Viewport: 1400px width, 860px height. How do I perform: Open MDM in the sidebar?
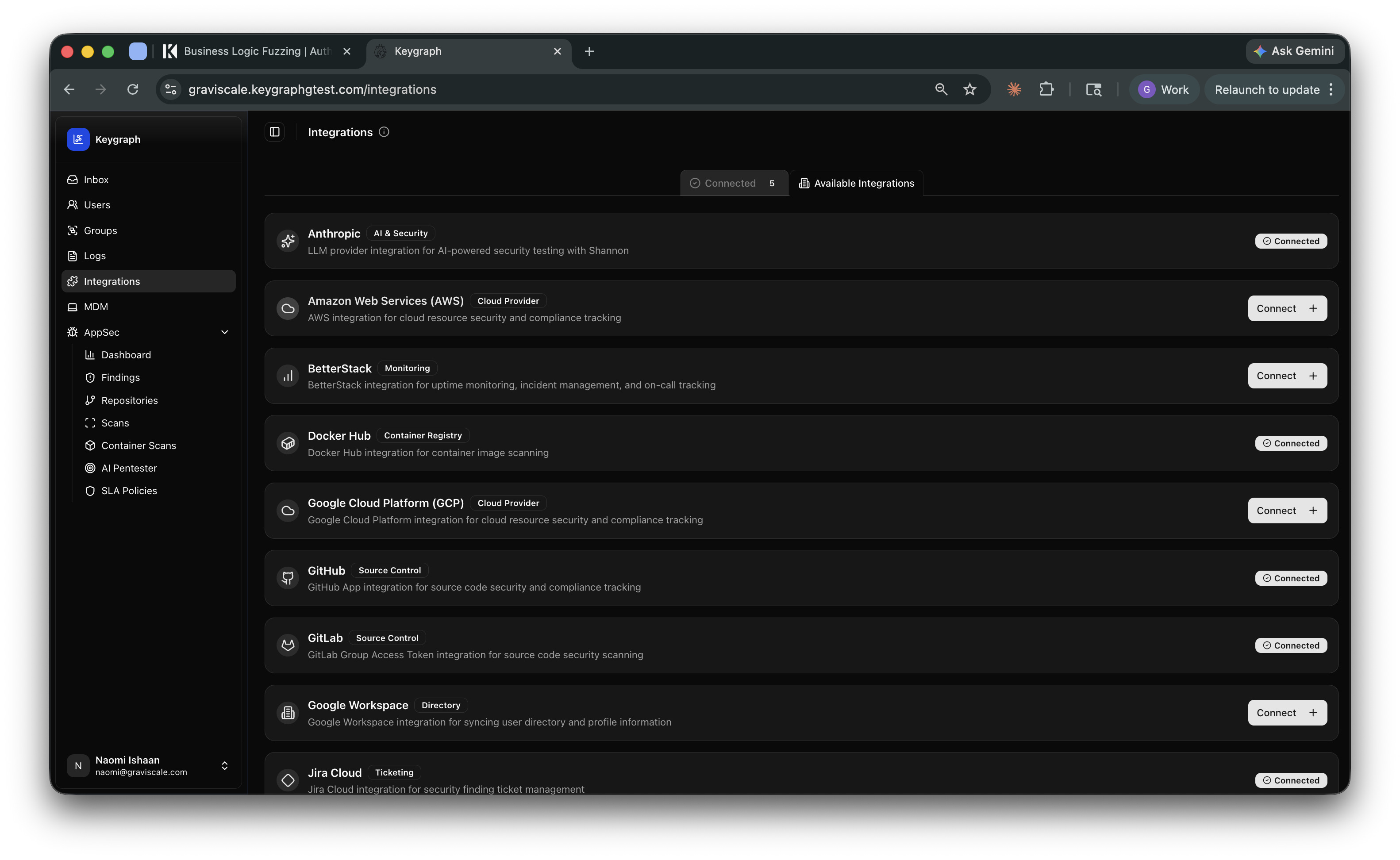pyautogui.click(x=149, y=307)
